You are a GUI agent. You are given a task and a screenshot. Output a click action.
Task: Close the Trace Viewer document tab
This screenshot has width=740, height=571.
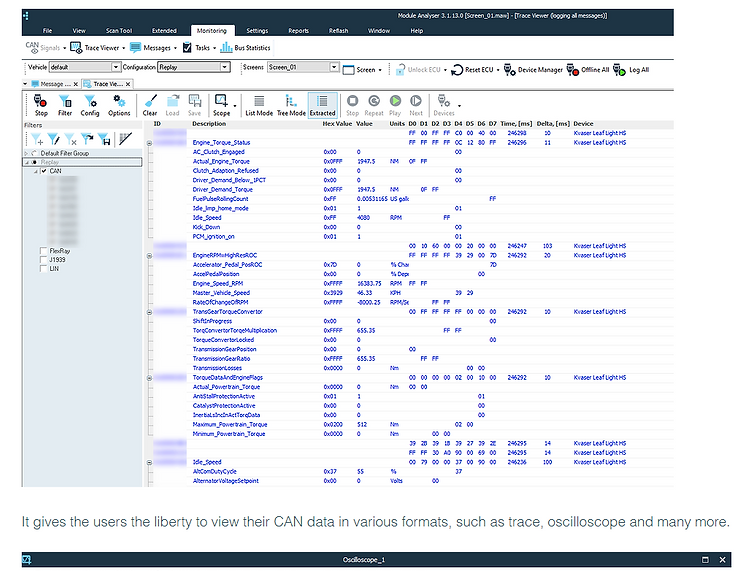point(128,84)
